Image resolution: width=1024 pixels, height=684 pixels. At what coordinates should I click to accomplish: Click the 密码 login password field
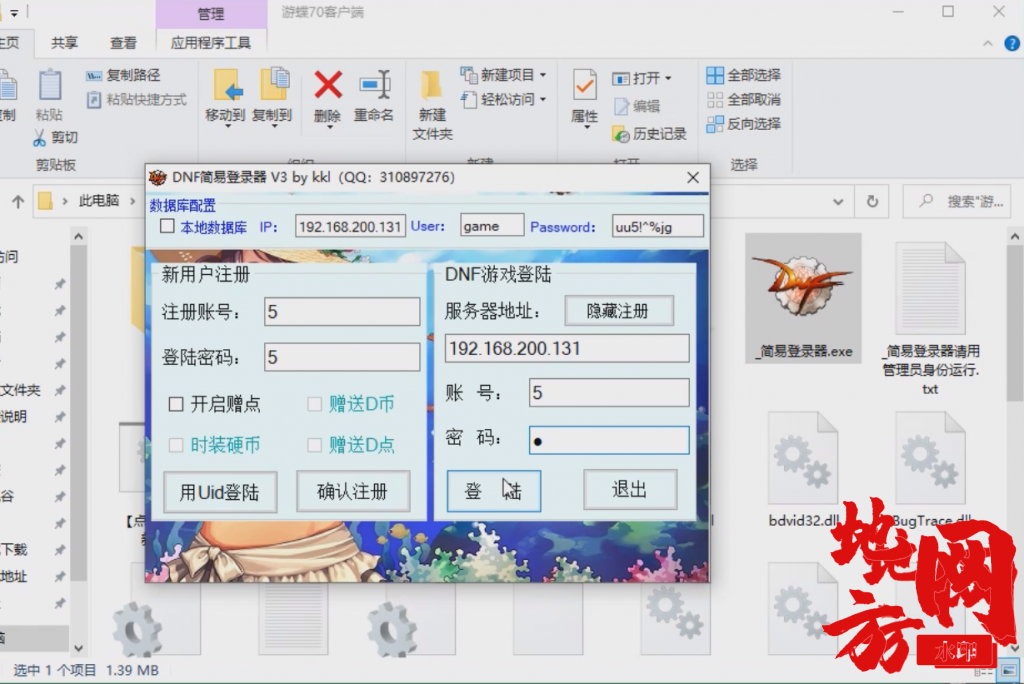[609, 440]
